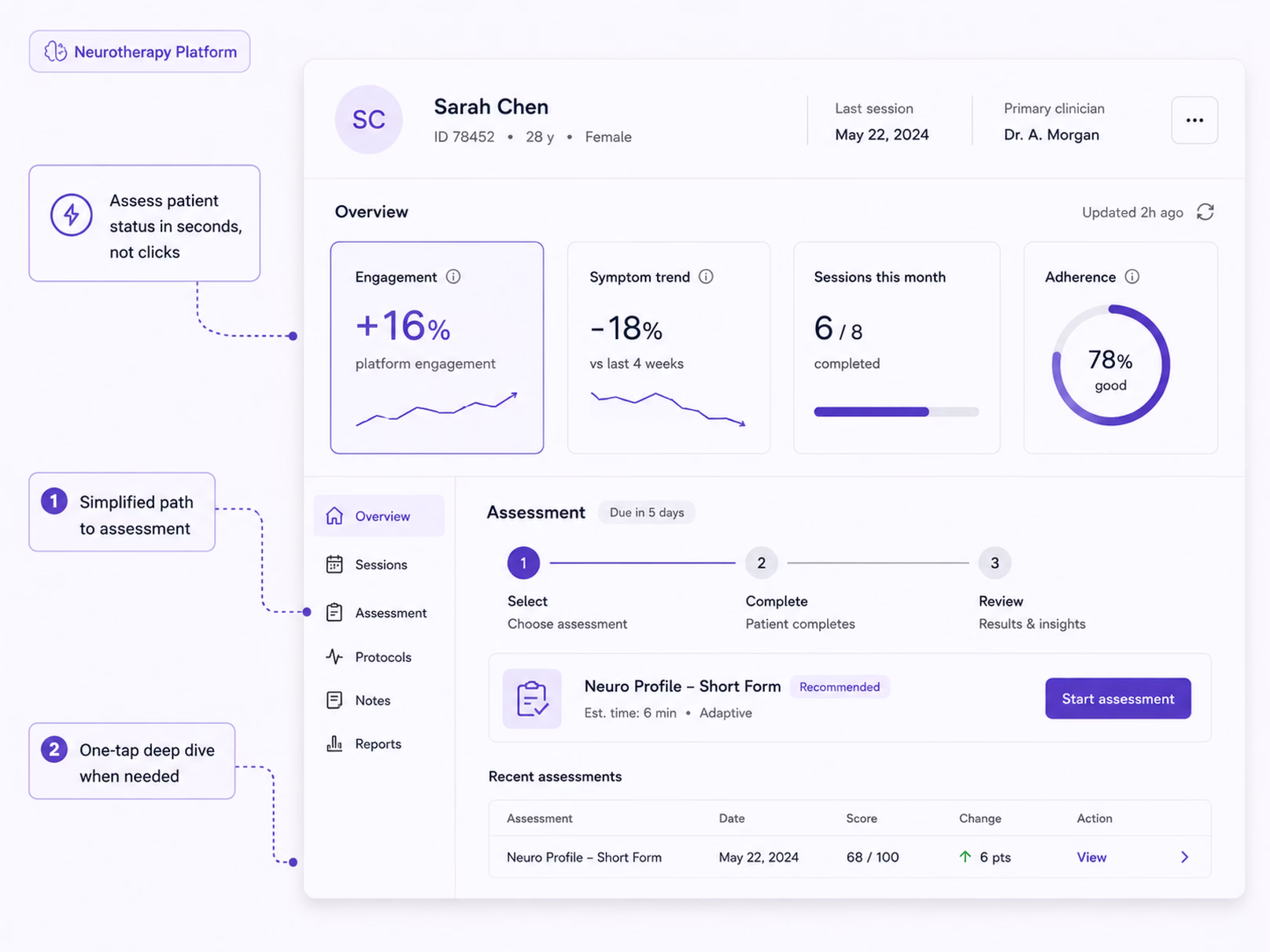The image size is (1270, 952).
Task: Click the lightning bolt icon in callout
Action: pyautogui.click(x=71, y=215)
